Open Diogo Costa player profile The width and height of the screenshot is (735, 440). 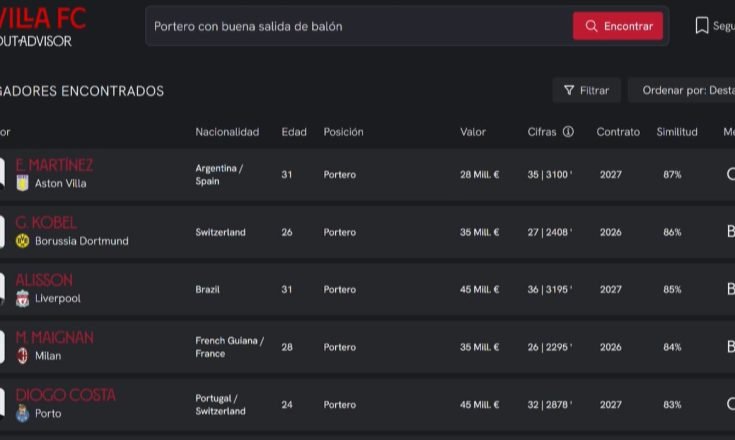coord(65,395)
